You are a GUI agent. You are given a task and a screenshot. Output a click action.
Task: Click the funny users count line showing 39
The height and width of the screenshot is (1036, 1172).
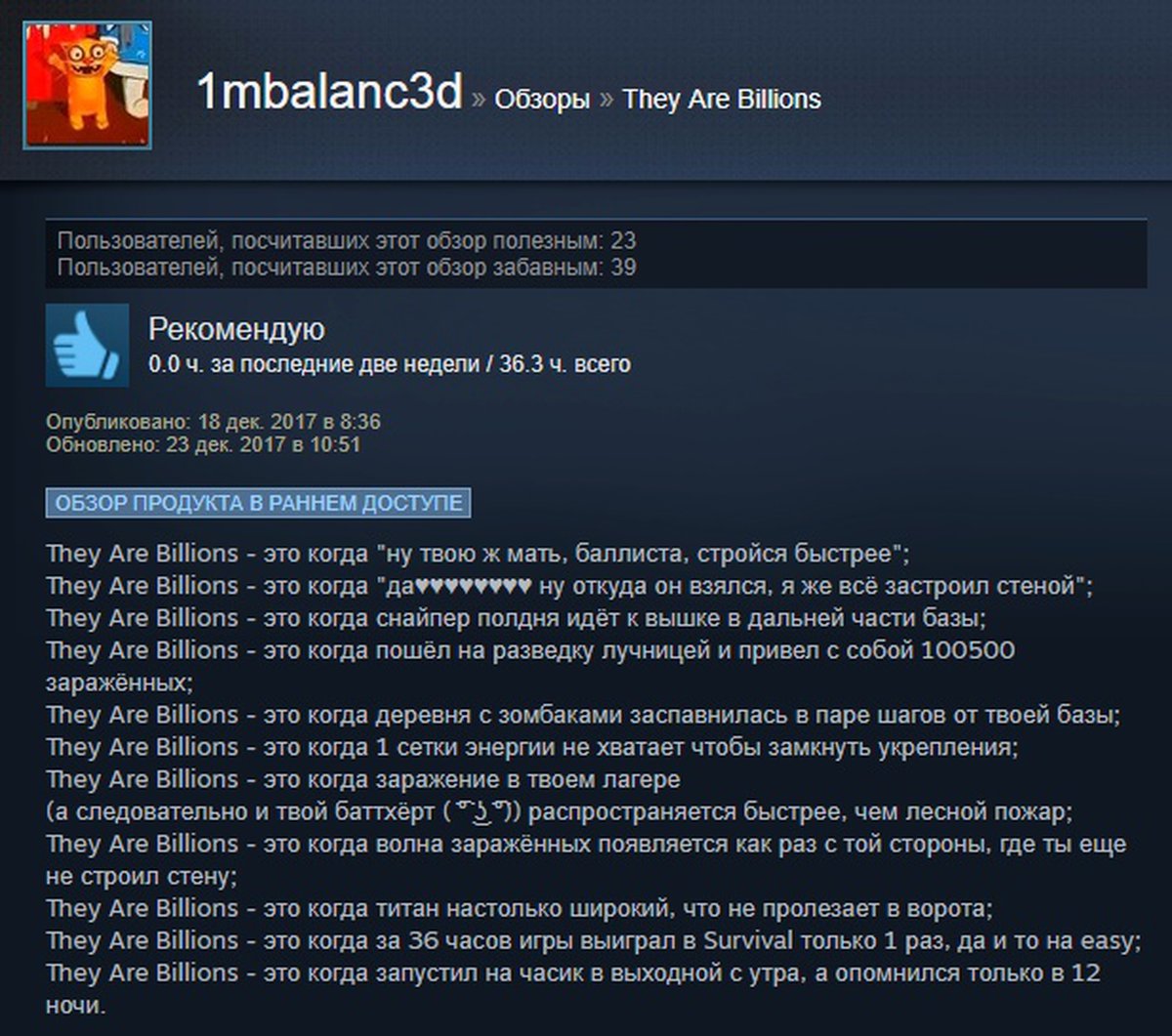pos(347,266)
